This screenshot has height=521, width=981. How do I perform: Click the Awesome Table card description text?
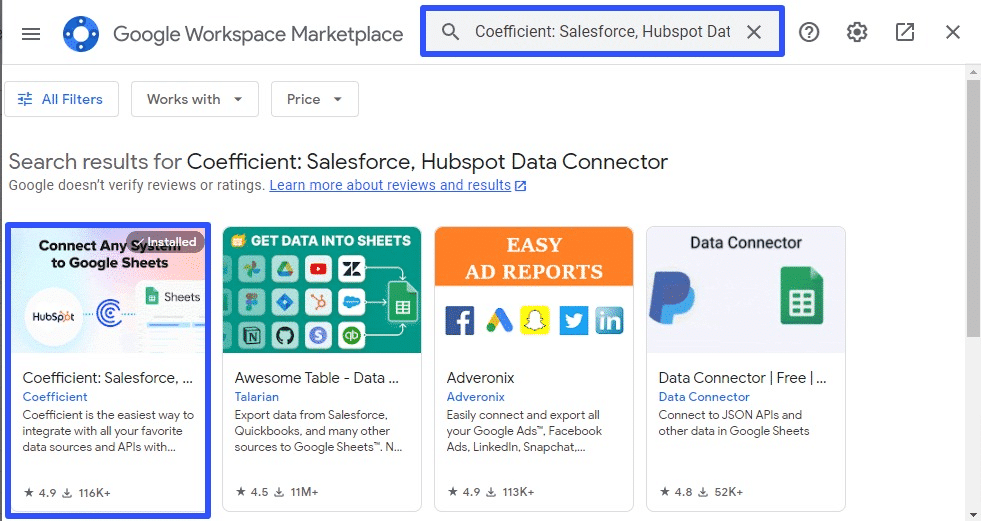point(318,431)
